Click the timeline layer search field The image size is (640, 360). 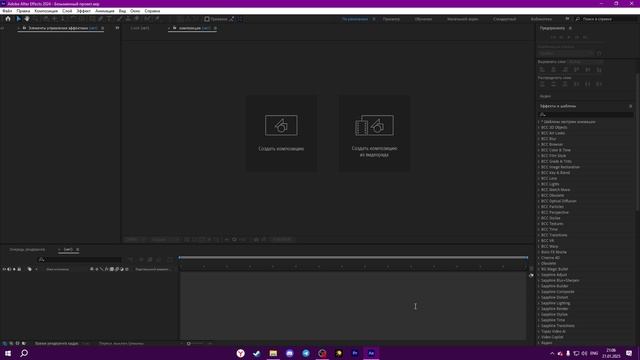pos(80,260)
